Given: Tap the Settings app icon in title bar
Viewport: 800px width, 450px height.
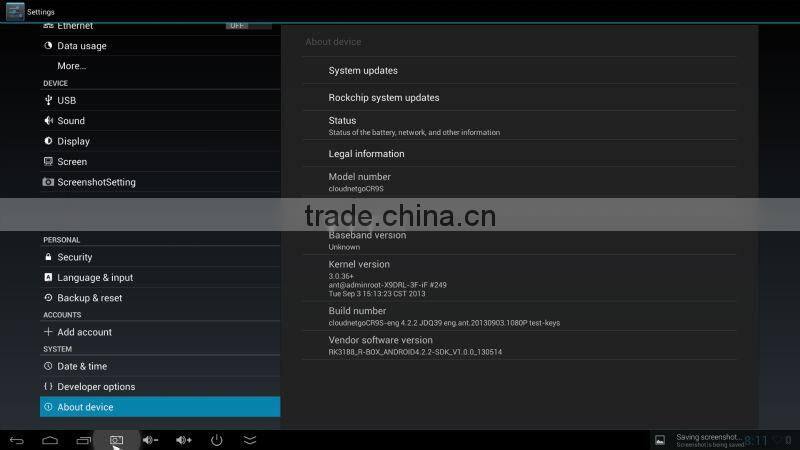Looking at the screenshot, I should coord(15,11).
